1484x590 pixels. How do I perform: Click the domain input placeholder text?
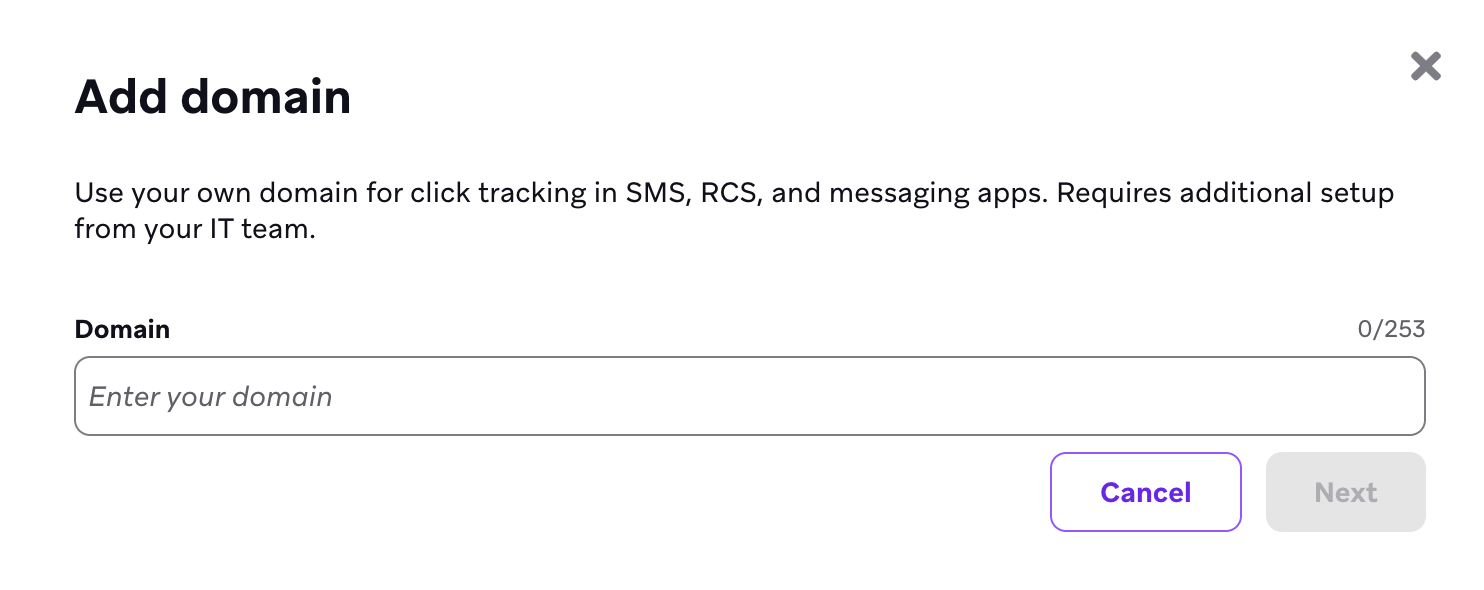(x=209, y=396)
